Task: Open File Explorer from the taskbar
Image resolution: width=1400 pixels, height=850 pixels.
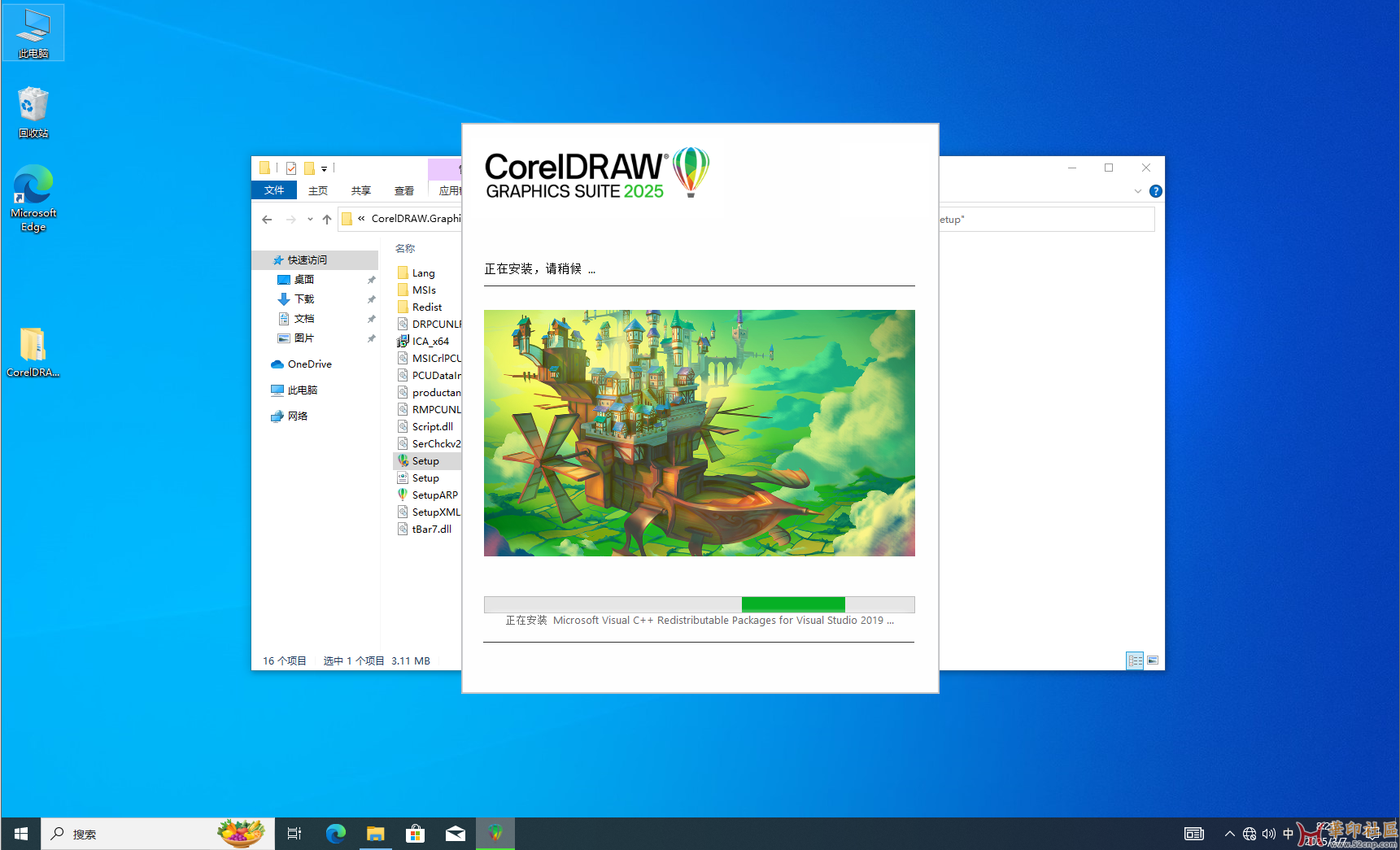Action: click(x=375, y=834)
